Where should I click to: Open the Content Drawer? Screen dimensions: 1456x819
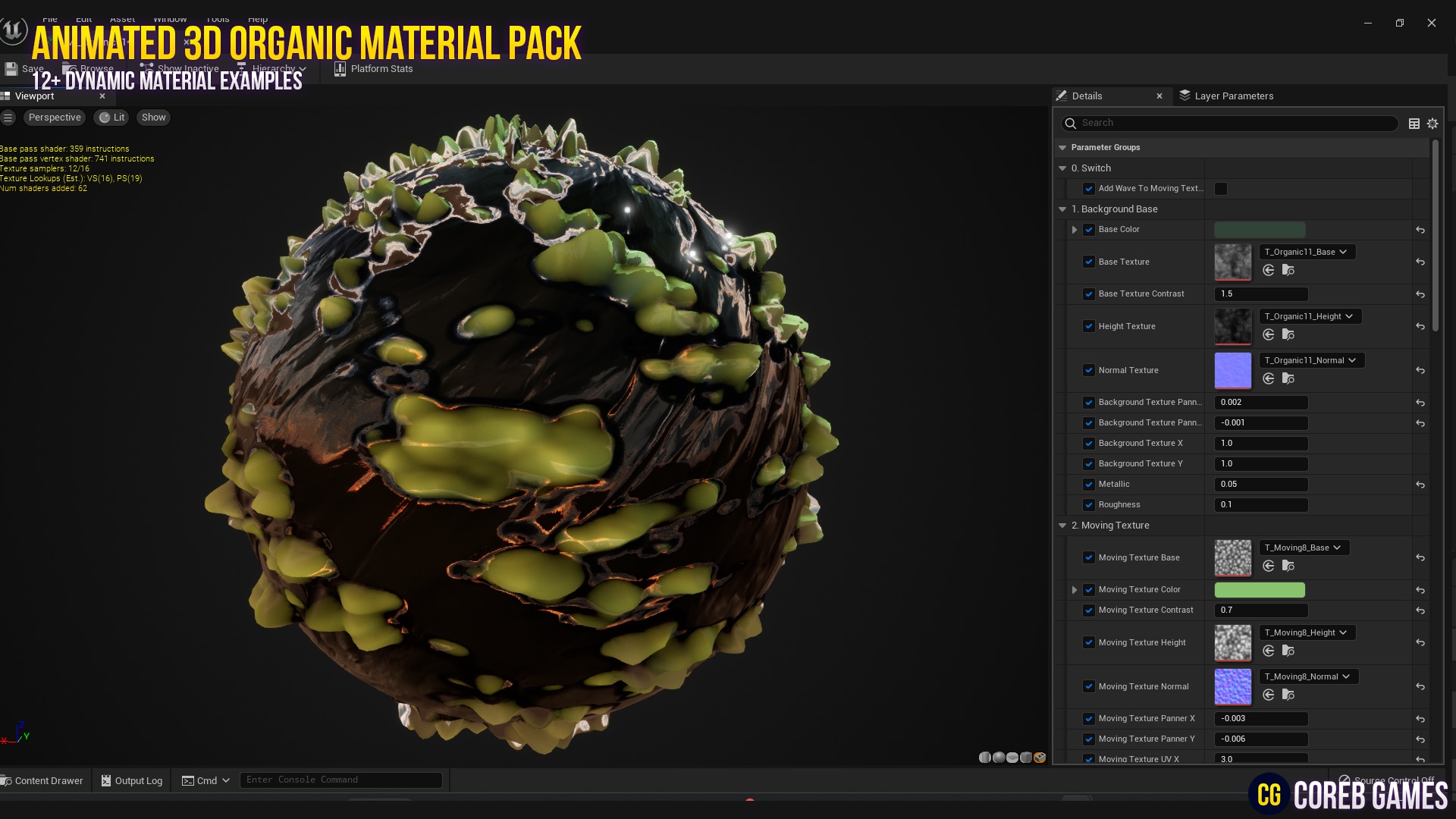pyautogui.click(x=42, y=780)
